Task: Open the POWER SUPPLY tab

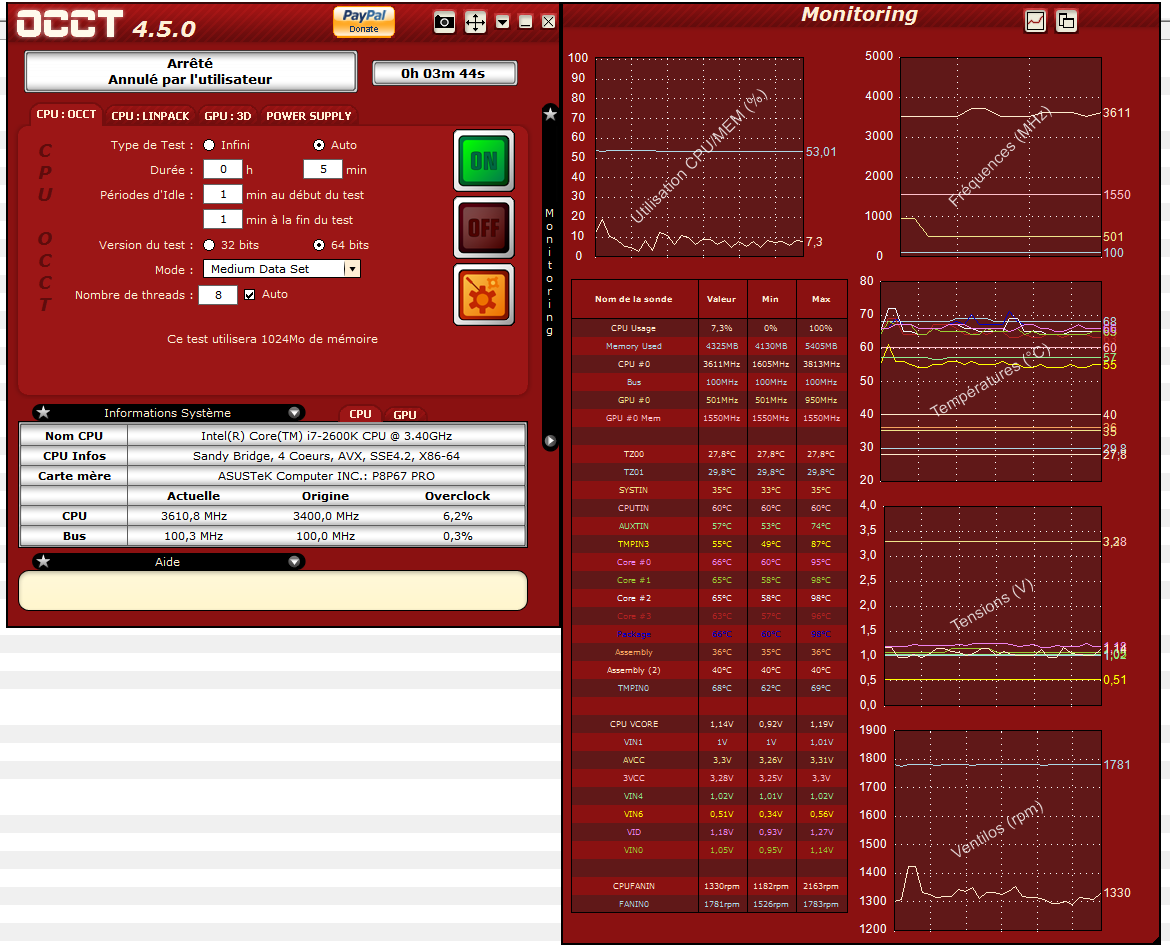Action: tap(309, 116)
